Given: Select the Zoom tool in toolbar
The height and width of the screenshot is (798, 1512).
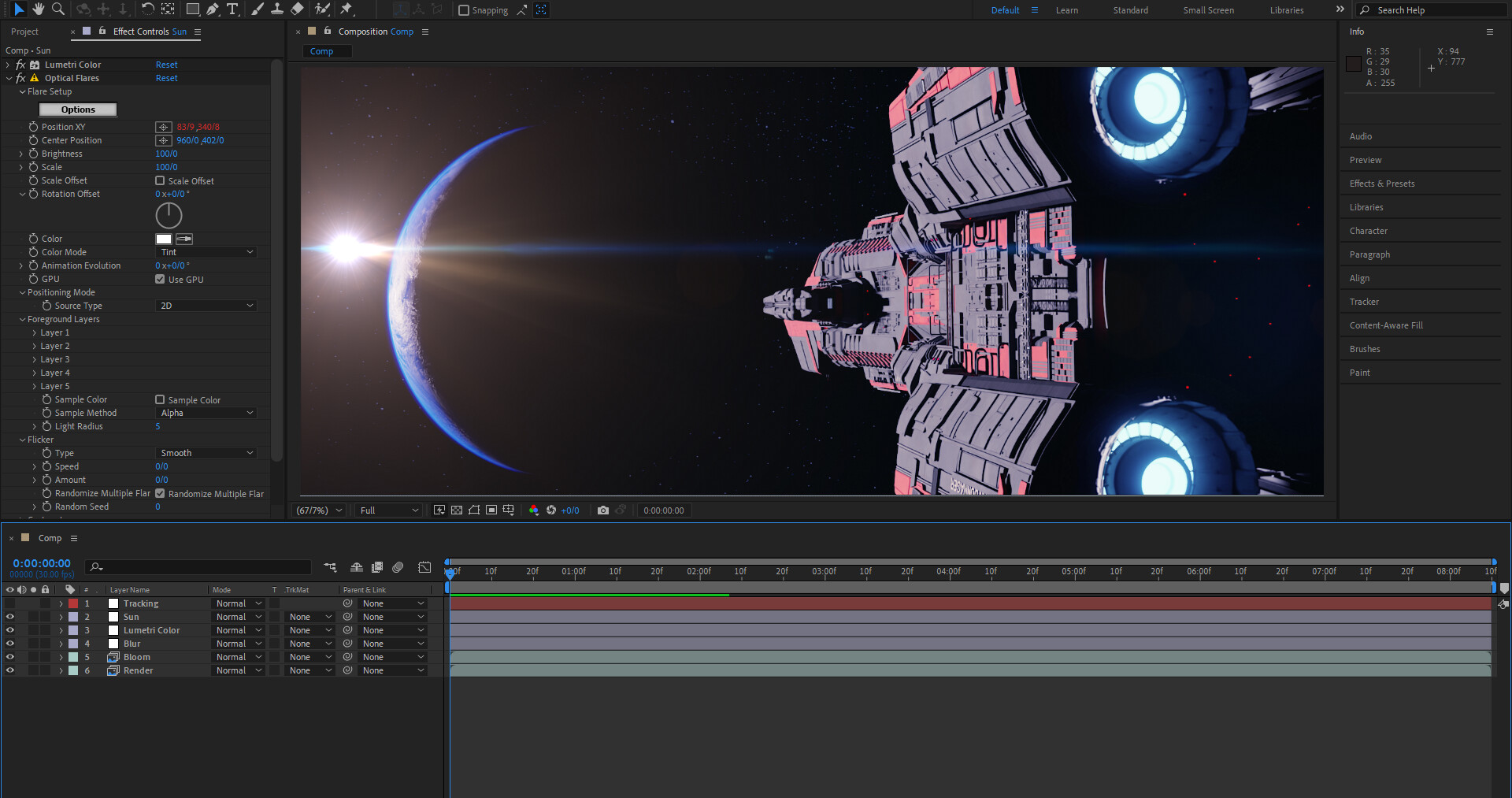Looking at the screenshot, I should click(57, 9).
